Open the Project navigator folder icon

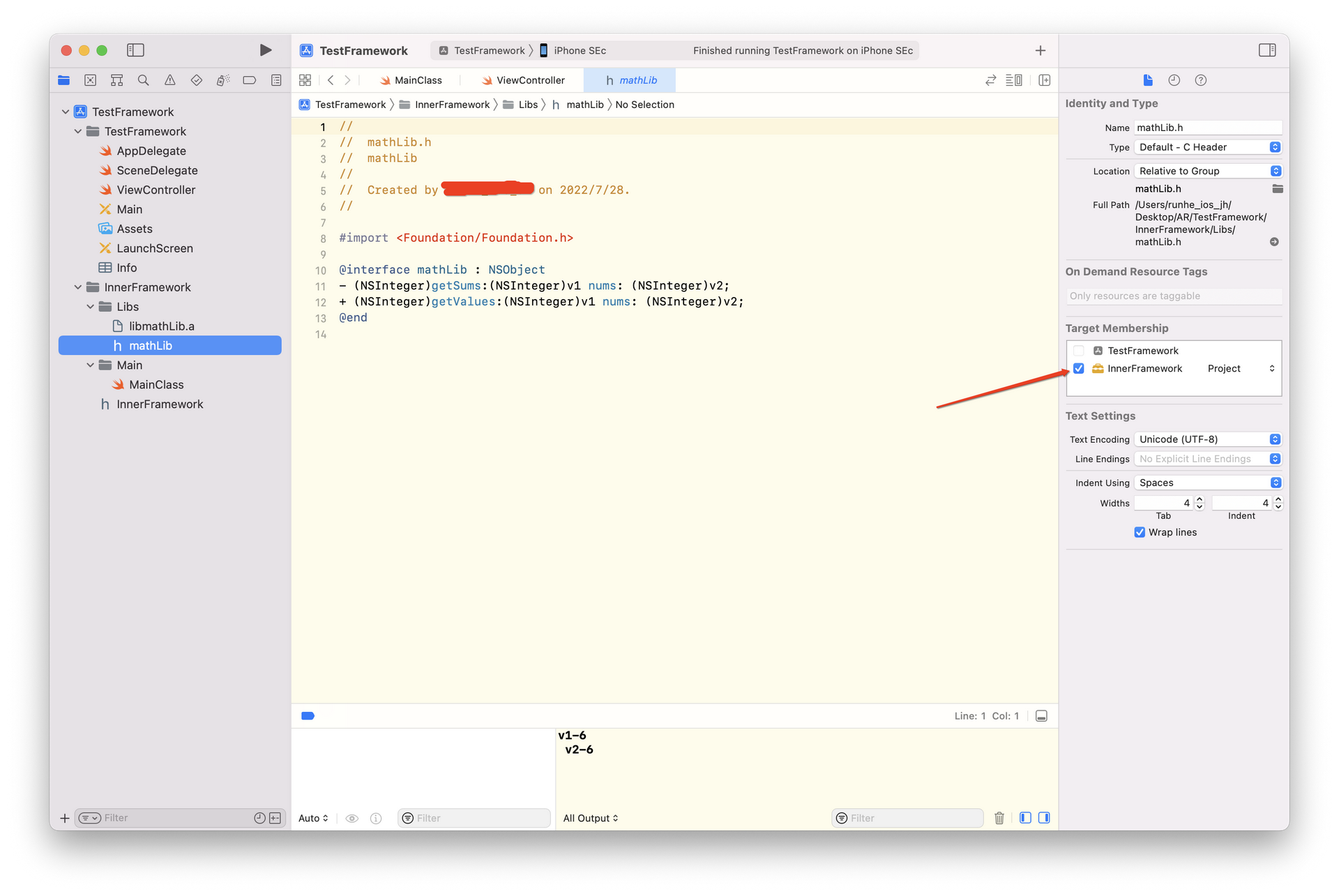[x=64, y=80]
